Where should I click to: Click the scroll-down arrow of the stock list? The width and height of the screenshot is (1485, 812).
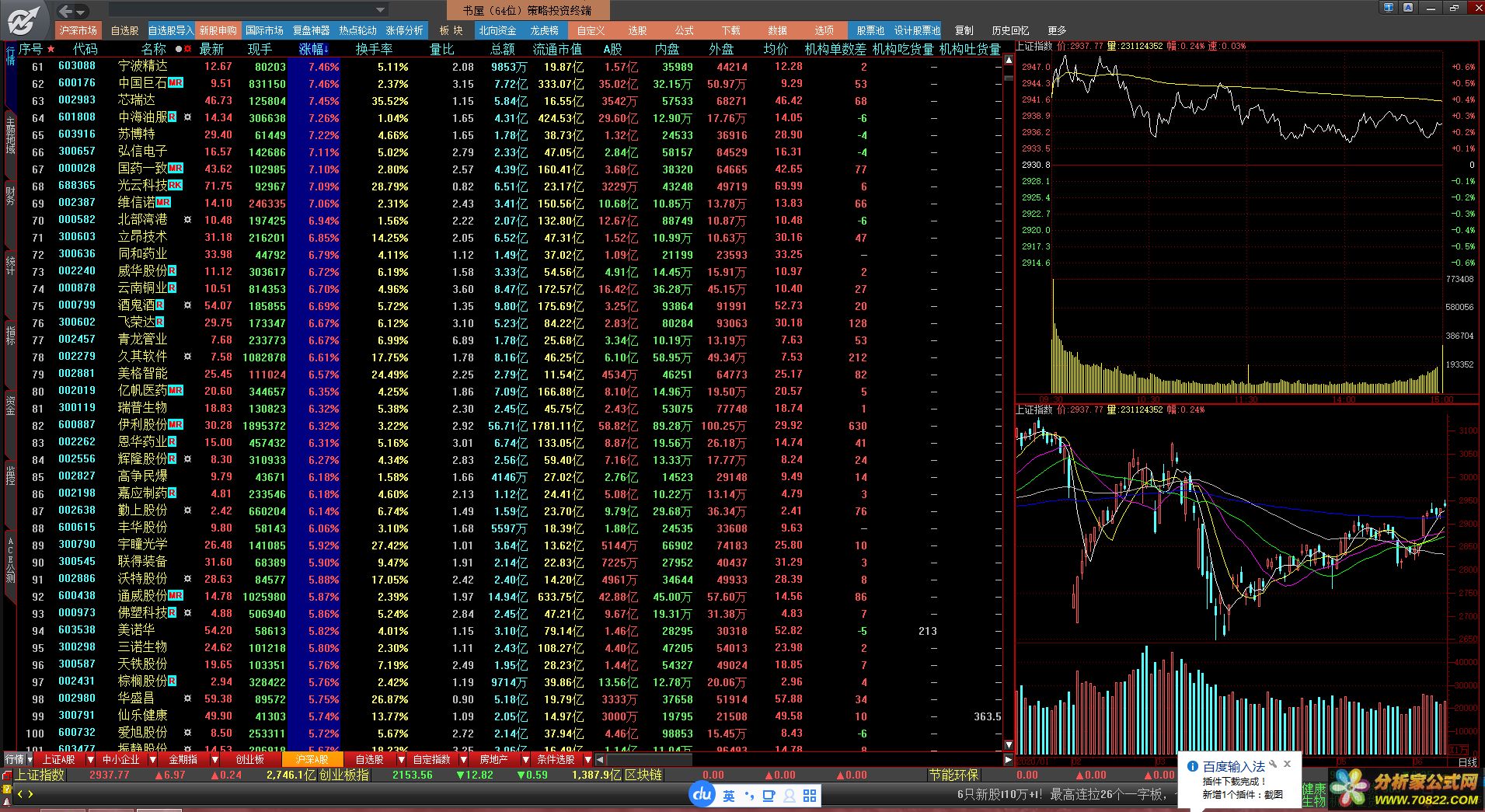(1009, 745)
